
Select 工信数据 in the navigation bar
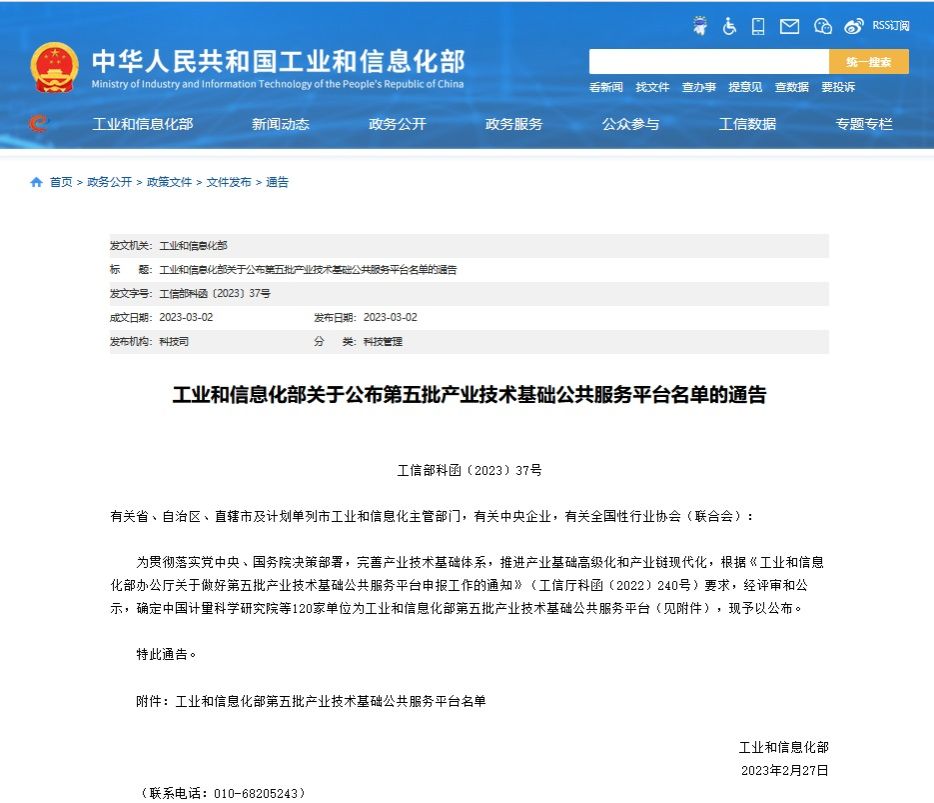[748, 124]
